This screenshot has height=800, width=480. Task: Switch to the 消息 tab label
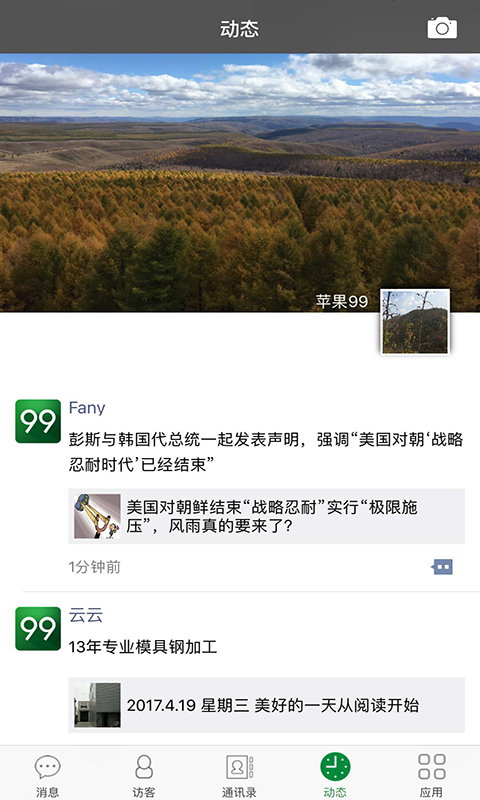coord(47,792)
